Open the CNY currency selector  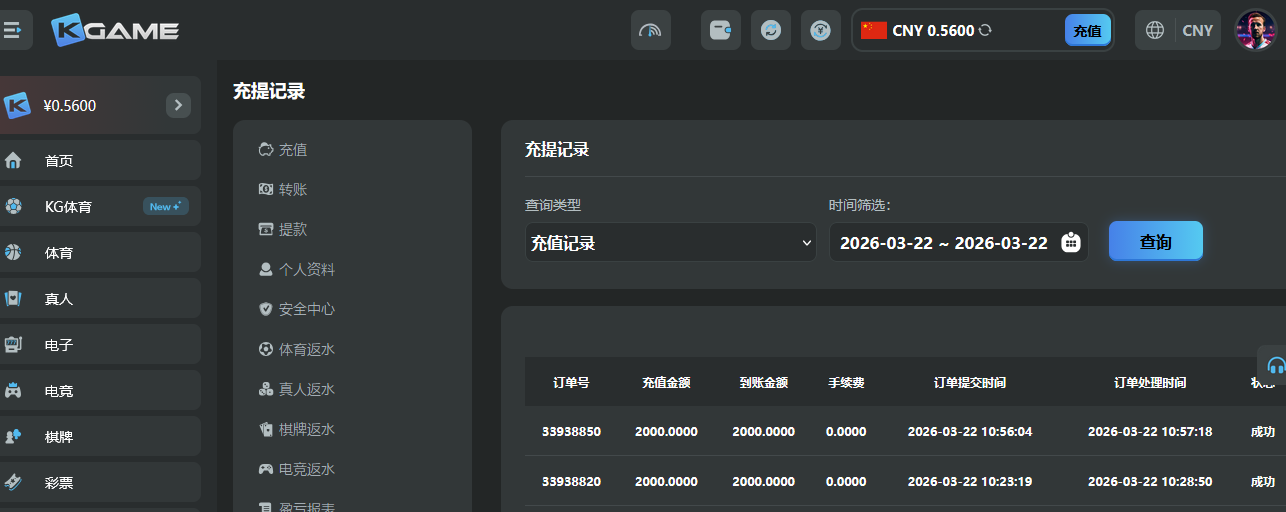[1197, 30]
